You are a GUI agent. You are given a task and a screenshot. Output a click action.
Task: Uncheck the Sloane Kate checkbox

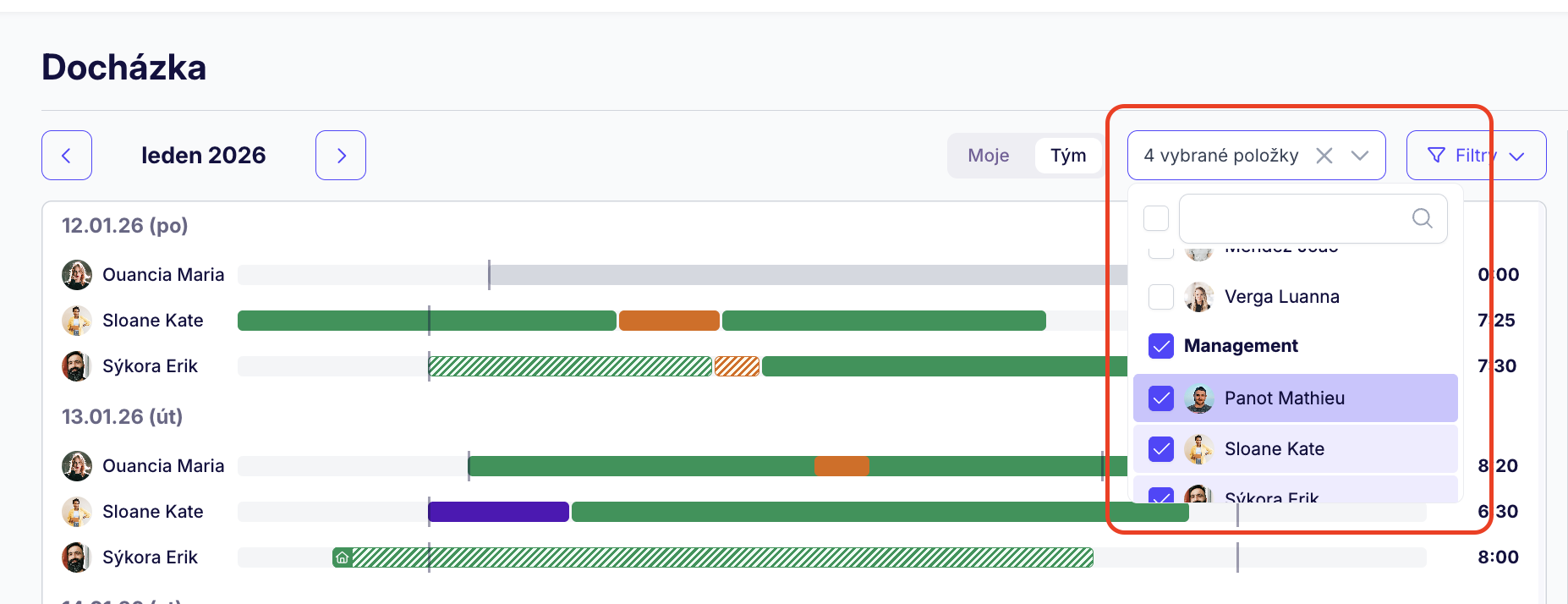click(x=1161, y=449)
